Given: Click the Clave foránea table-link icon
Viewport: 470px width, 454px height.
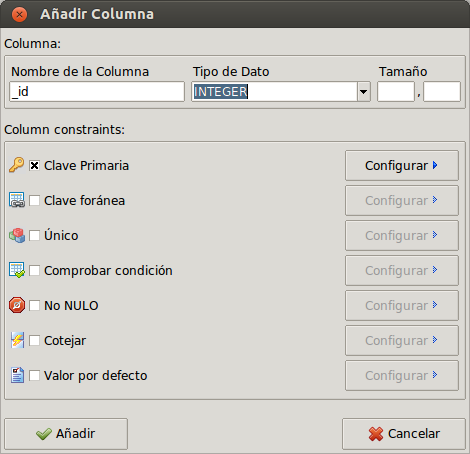Looking at the screenshot, I should pyautogui.click(x=17, y=200).
